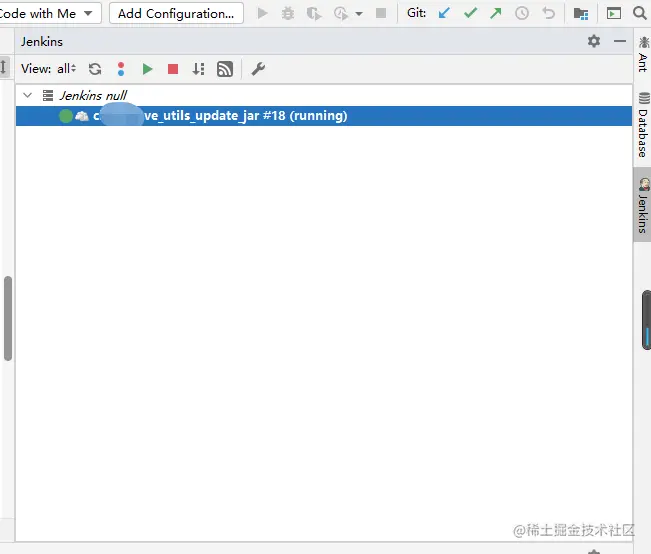Git update project blue arrow

click(x=444, y=13)
